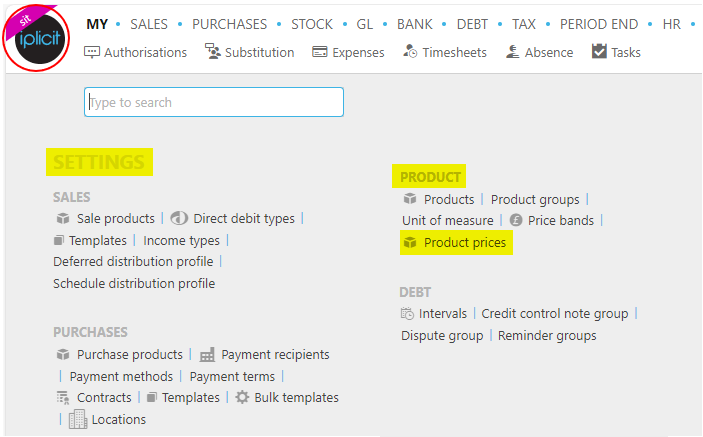Go to Deferred distribution profile

tap(133, 261)
